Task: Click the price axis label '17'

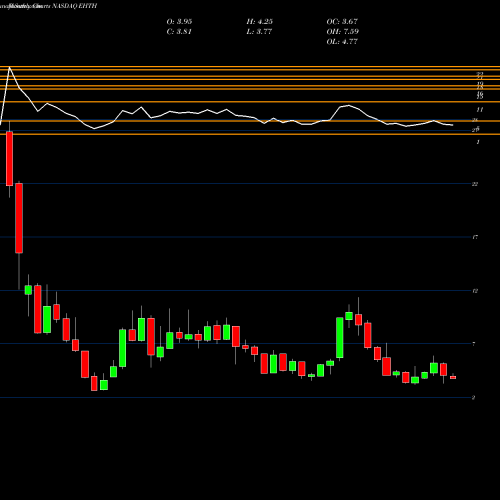Action: click(x=475, y=237)
